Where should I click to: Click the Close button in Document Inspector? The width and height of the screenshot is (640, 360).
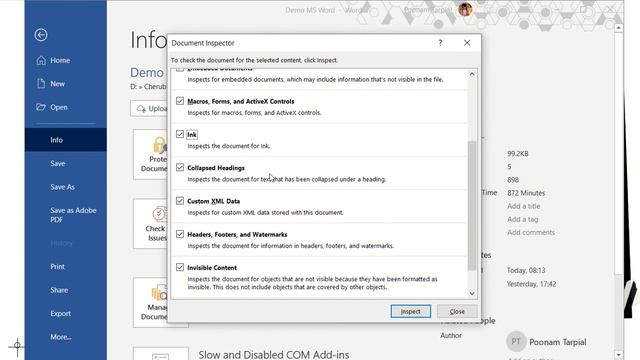(457, 311)
